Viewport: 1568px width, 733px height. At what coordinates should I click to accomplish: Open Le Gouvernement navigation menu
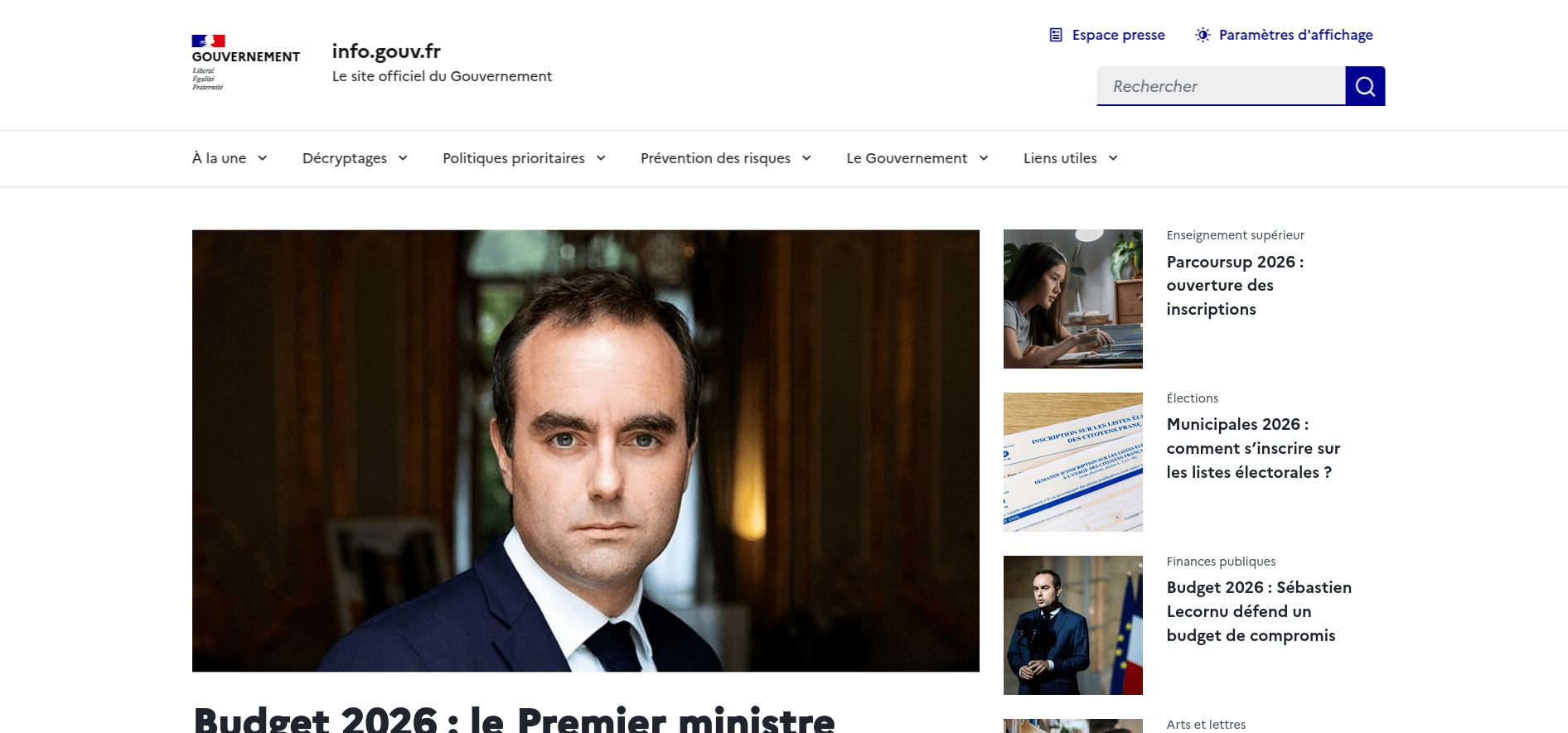[917, 158]
